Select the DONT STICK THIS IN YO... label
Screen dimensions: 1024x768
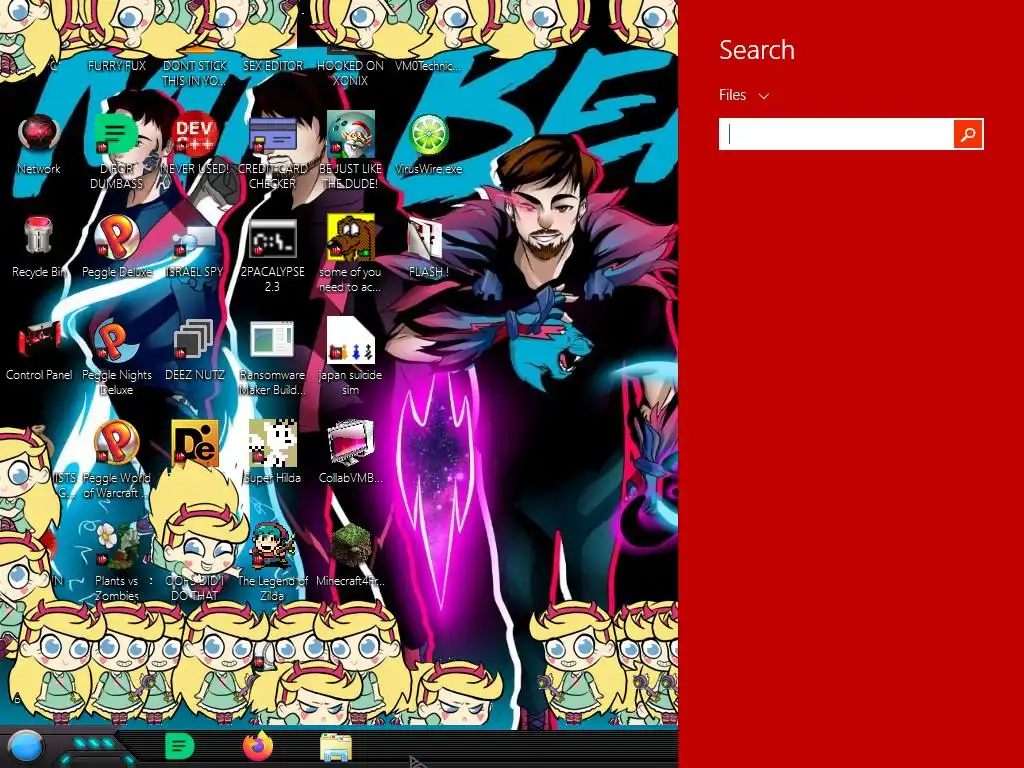[195, 73]
